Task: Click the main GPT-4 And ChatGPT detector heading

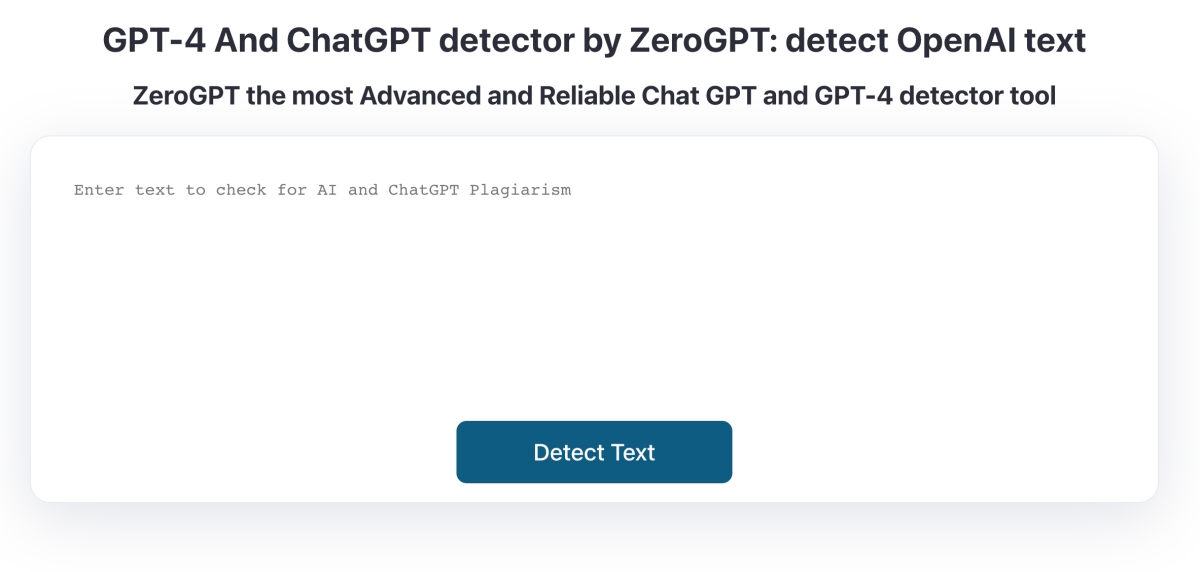Action: 594,41
